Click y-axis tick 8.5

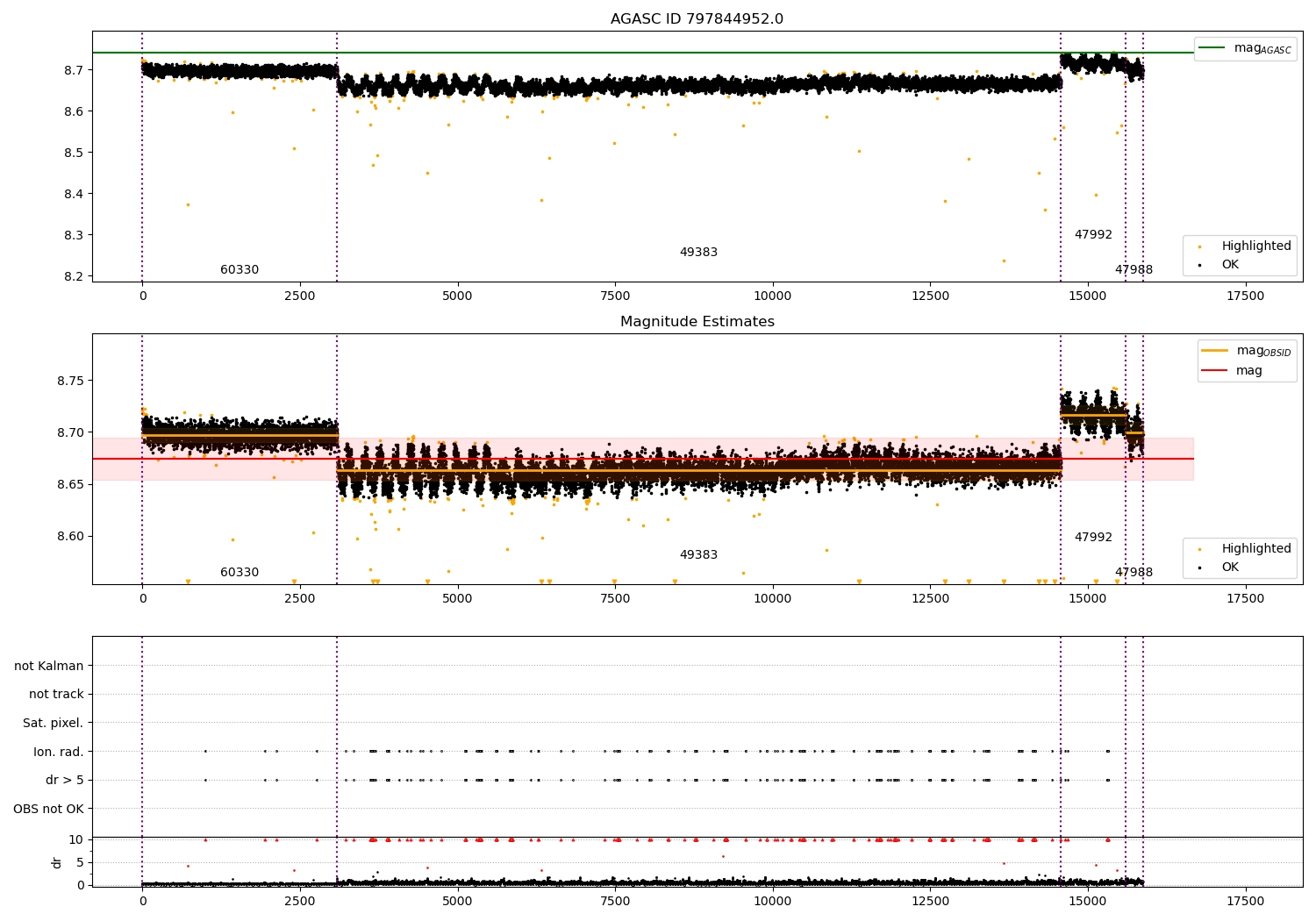point(74,153)
